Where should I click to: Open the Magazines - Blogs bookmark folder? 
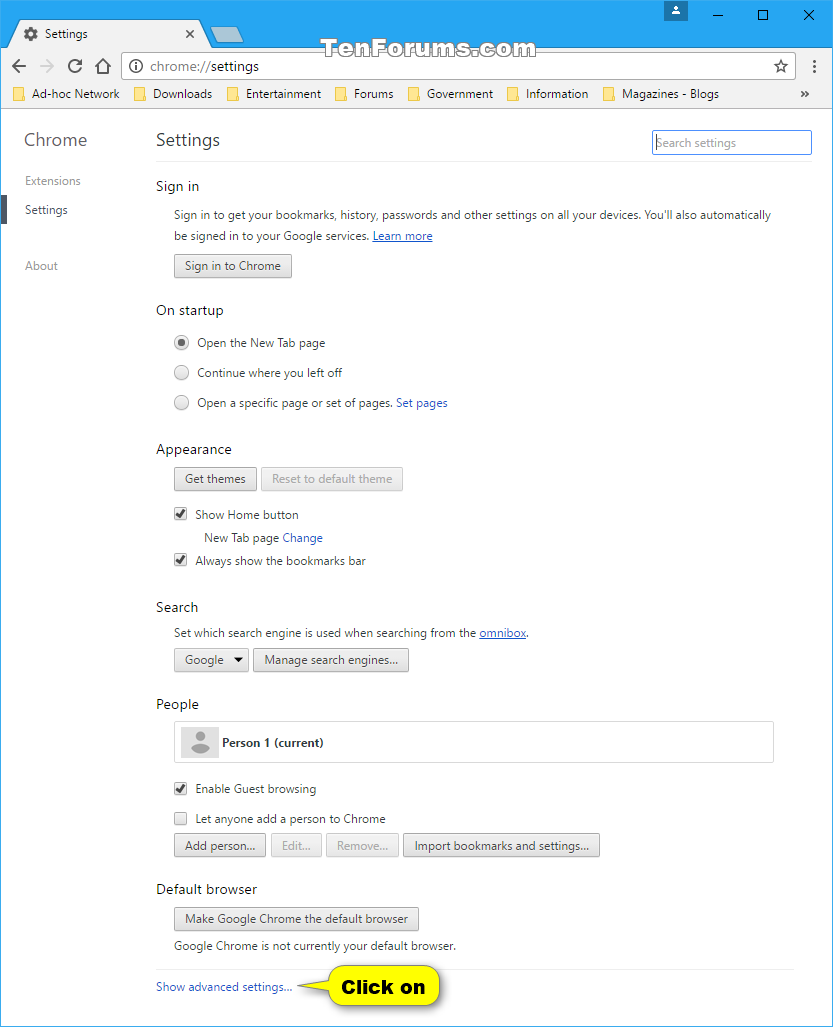coord(661,94)
